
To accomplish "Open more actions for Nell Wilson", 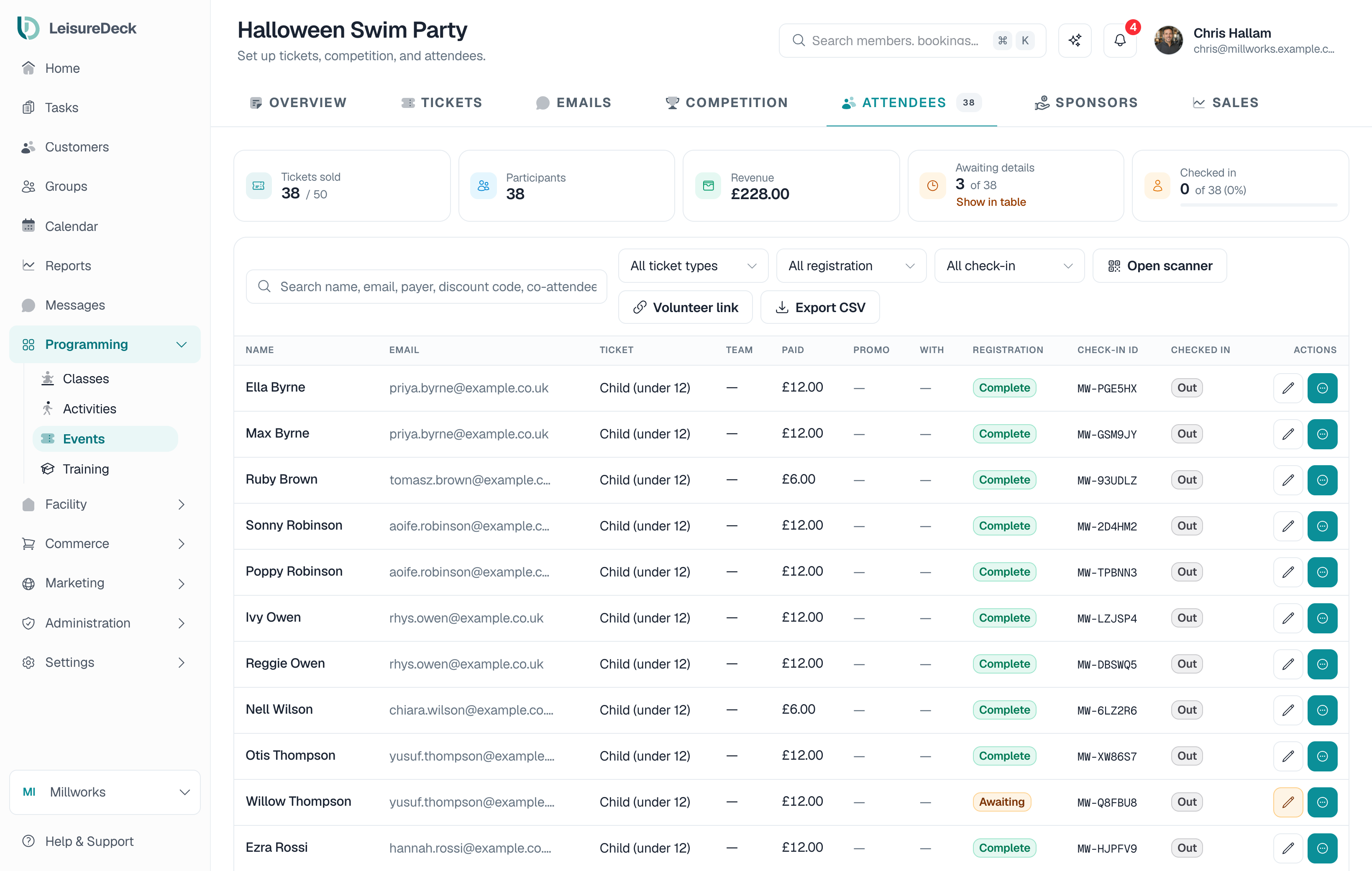I will (1322, 710).
